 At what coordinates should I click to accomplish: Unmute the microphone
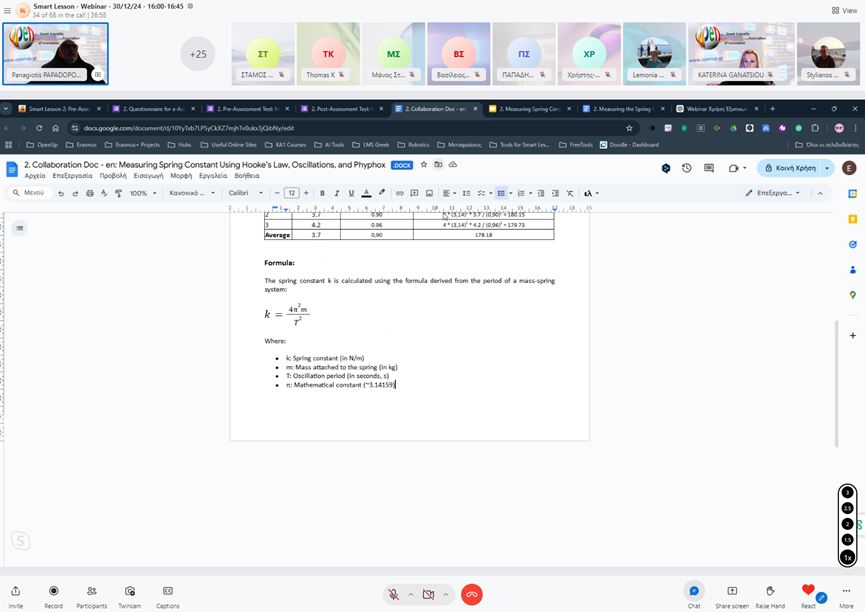[396, 594]
